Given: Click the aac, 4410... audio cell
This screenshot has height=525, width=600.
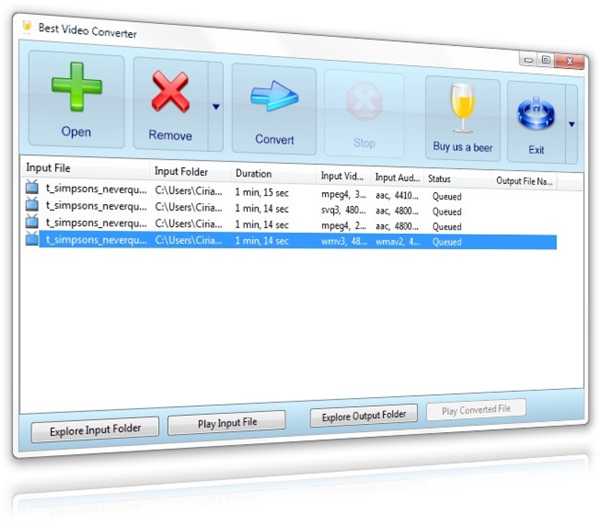Looking at the screenshot, I should pos(397,196).
